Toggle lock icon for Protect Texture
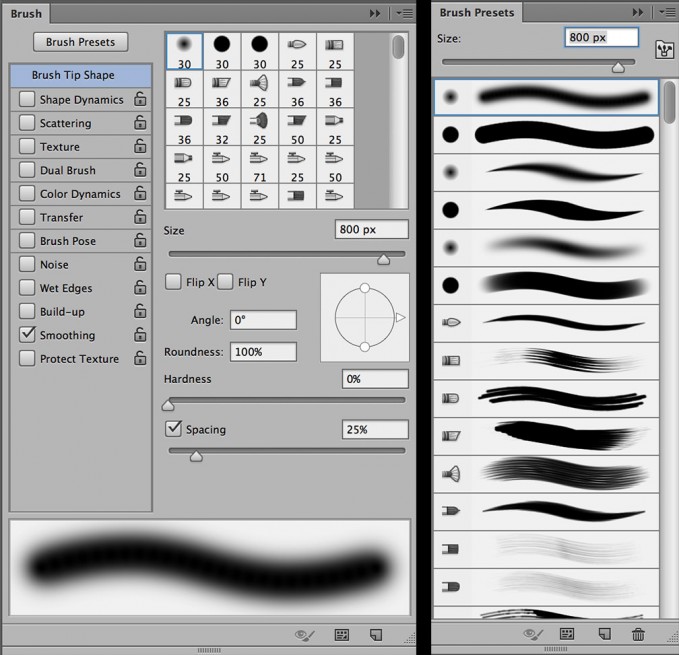This screenshot has height=655, width=679. tap(140, 358)
